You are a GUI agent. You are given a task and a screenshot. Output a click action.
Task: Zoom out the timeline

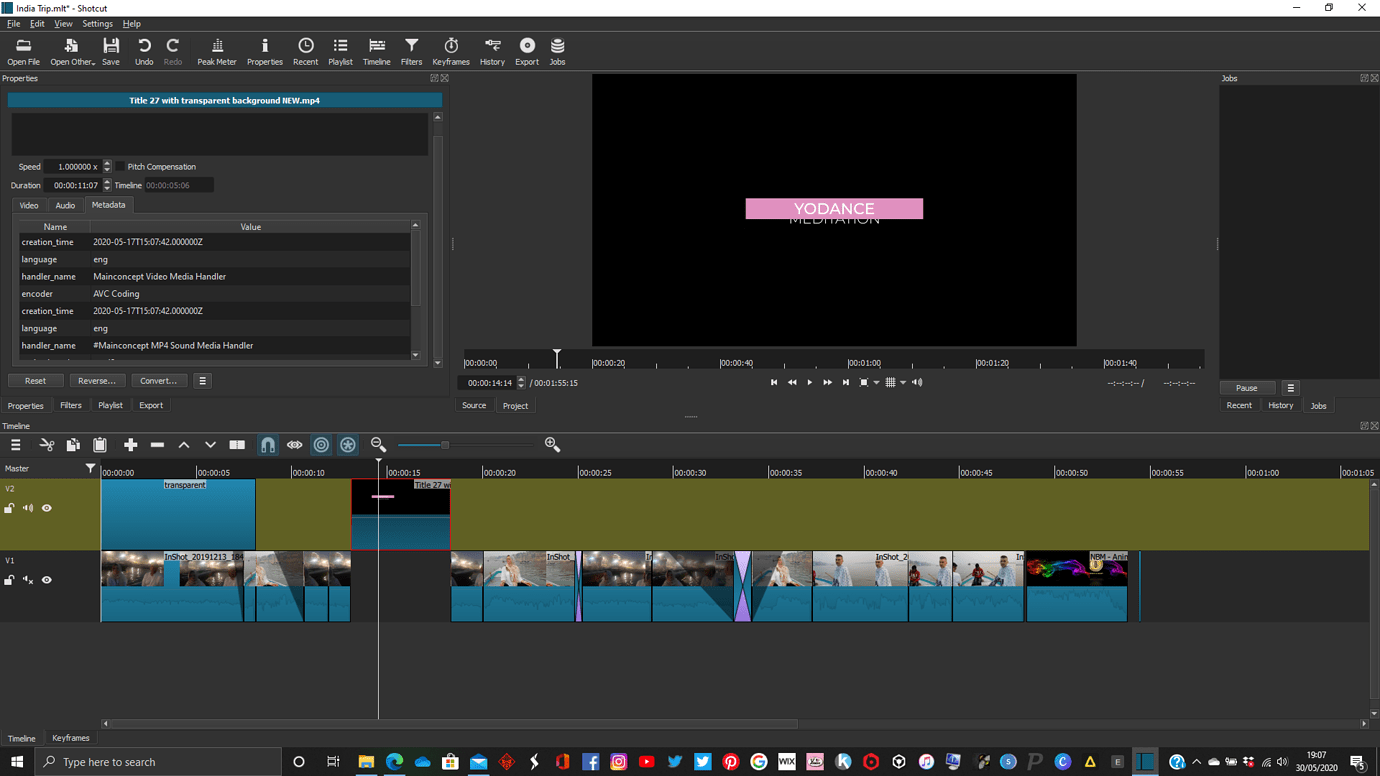click(378, 445)
